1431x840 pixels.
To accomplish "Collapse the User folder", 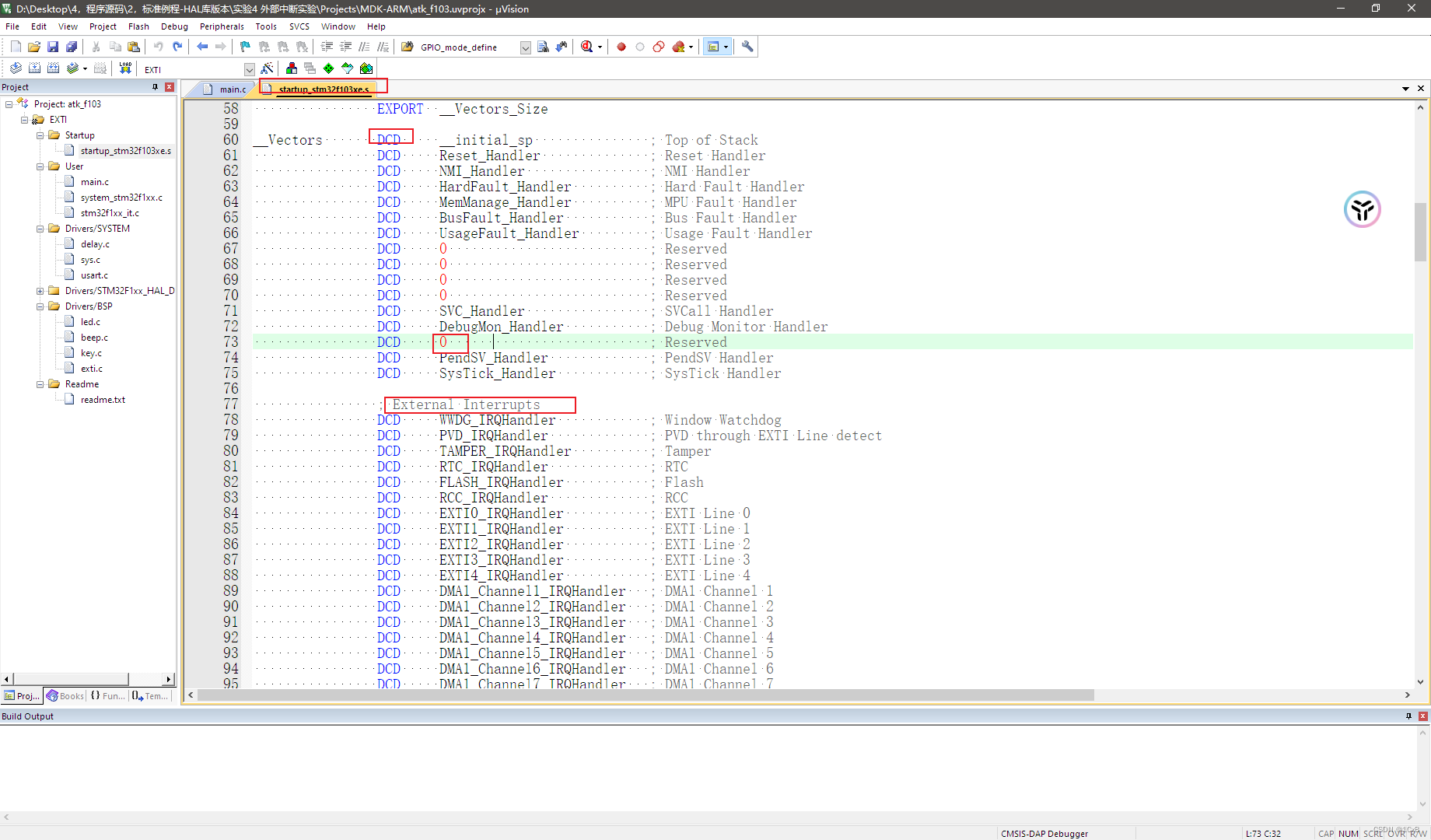I will 40,166.
